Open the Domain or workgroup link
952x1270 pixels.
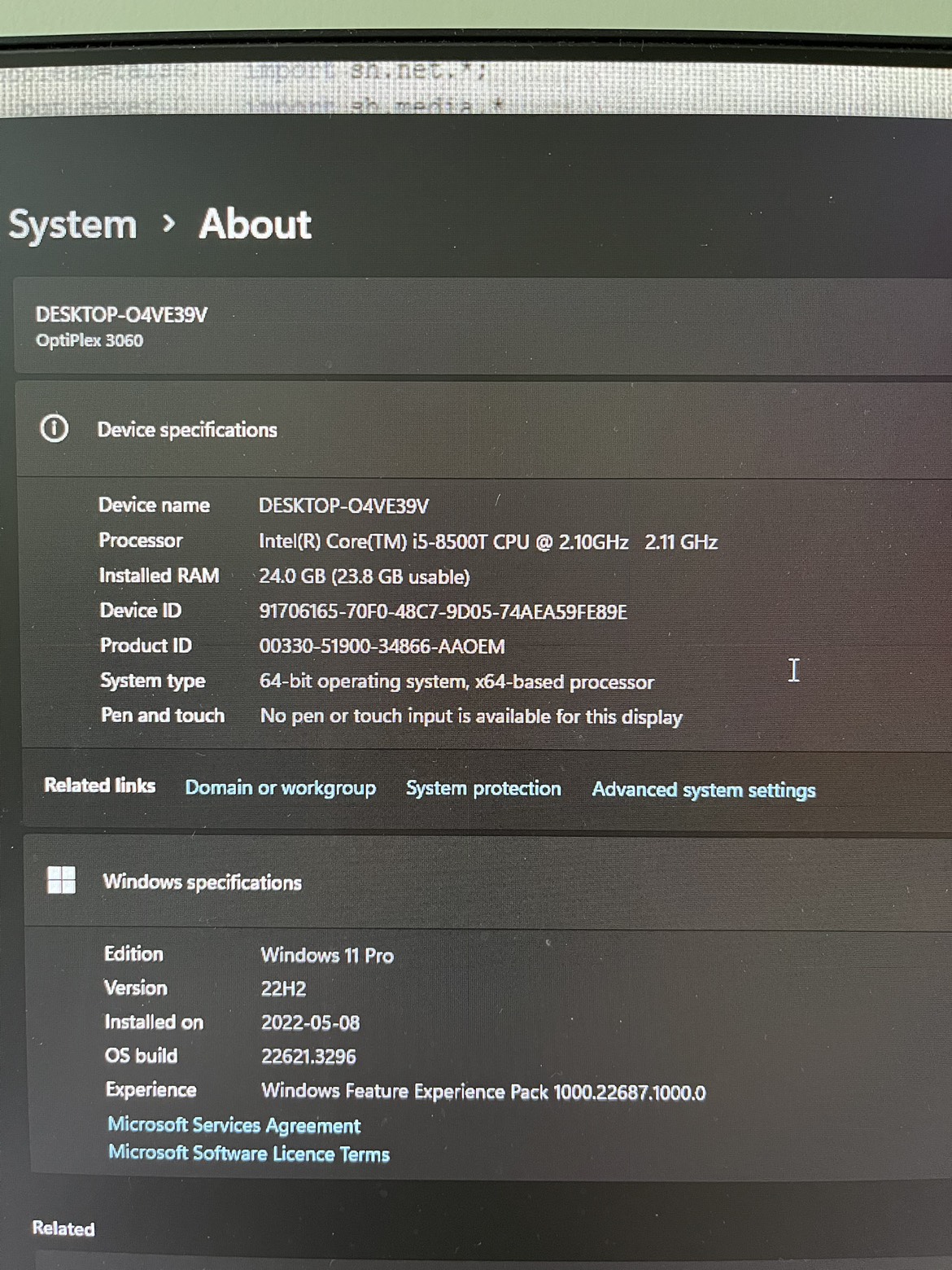pyautogui.click(x=281, y=788)
